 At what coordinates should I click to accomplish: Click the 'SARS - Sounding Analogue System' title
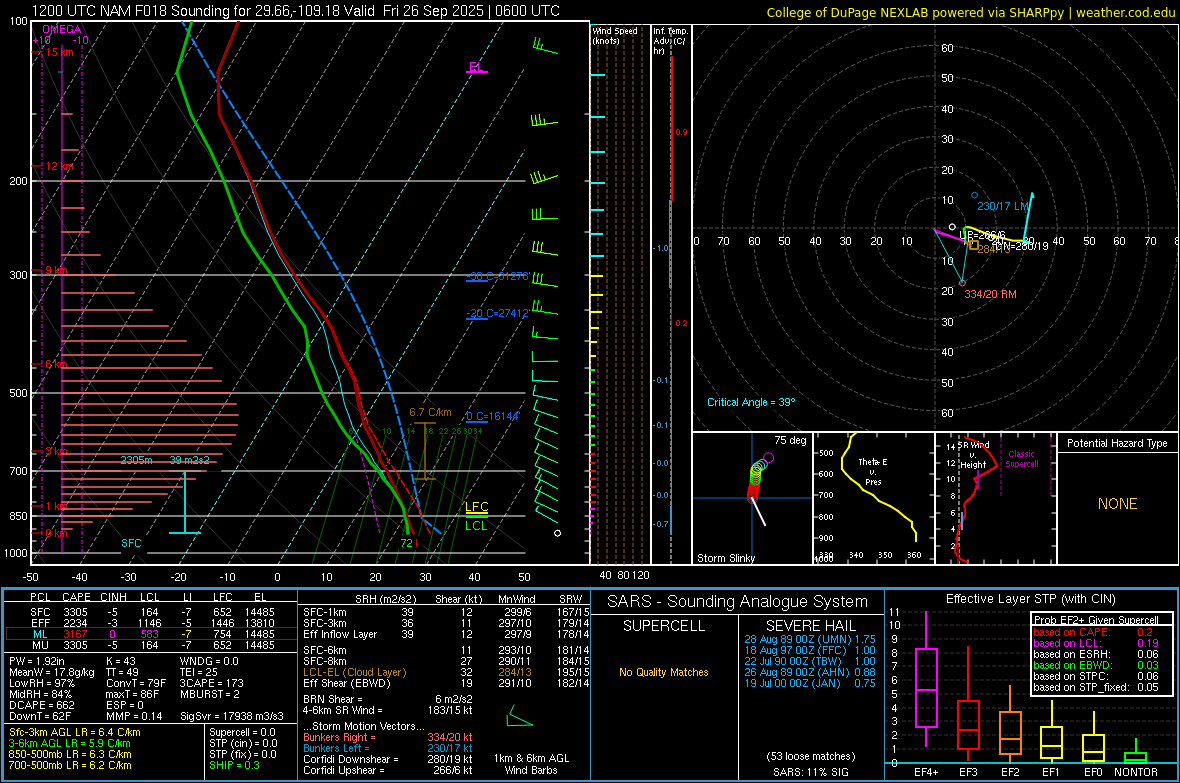737,602
